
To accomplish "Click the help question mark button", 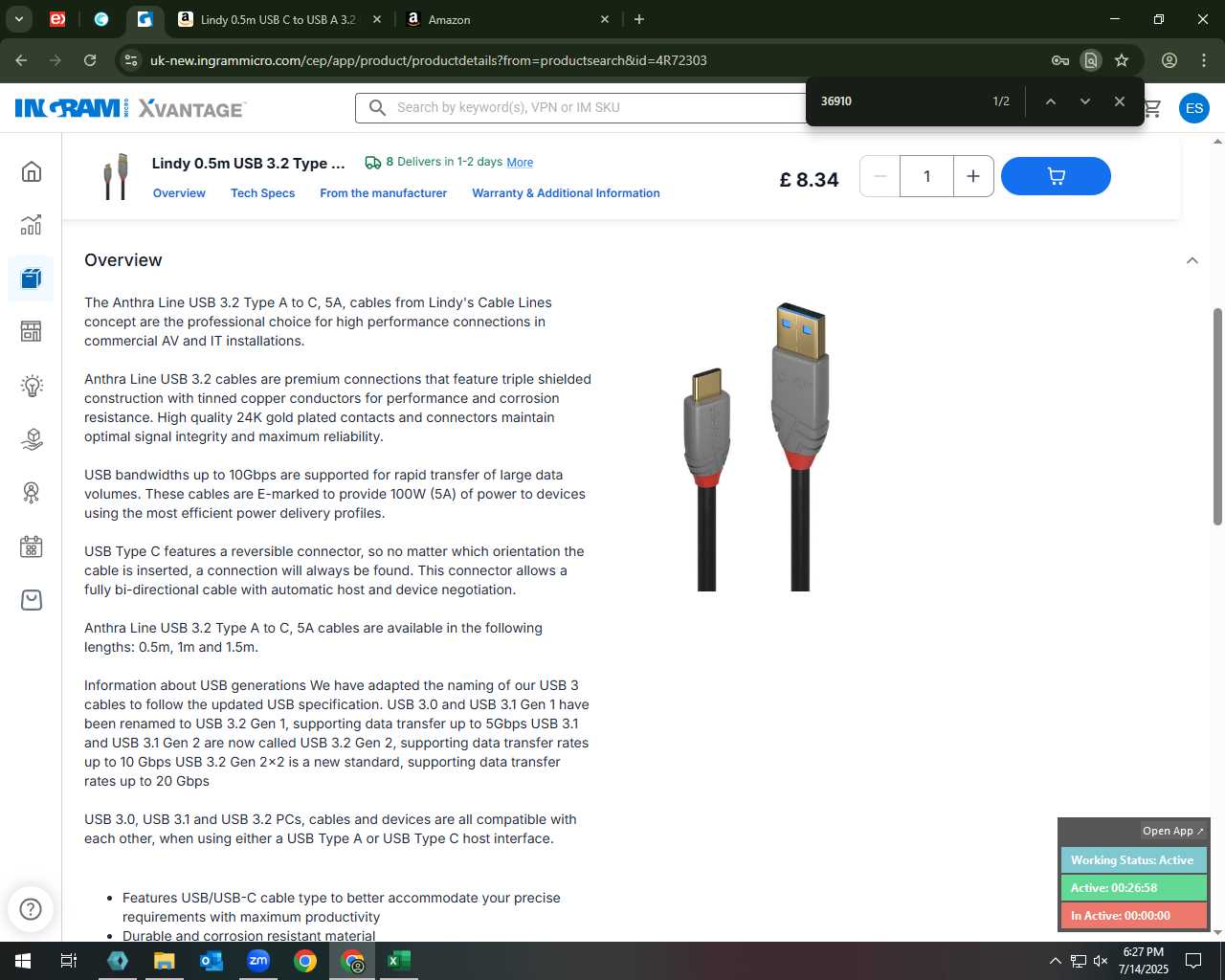I will point(31,909).
